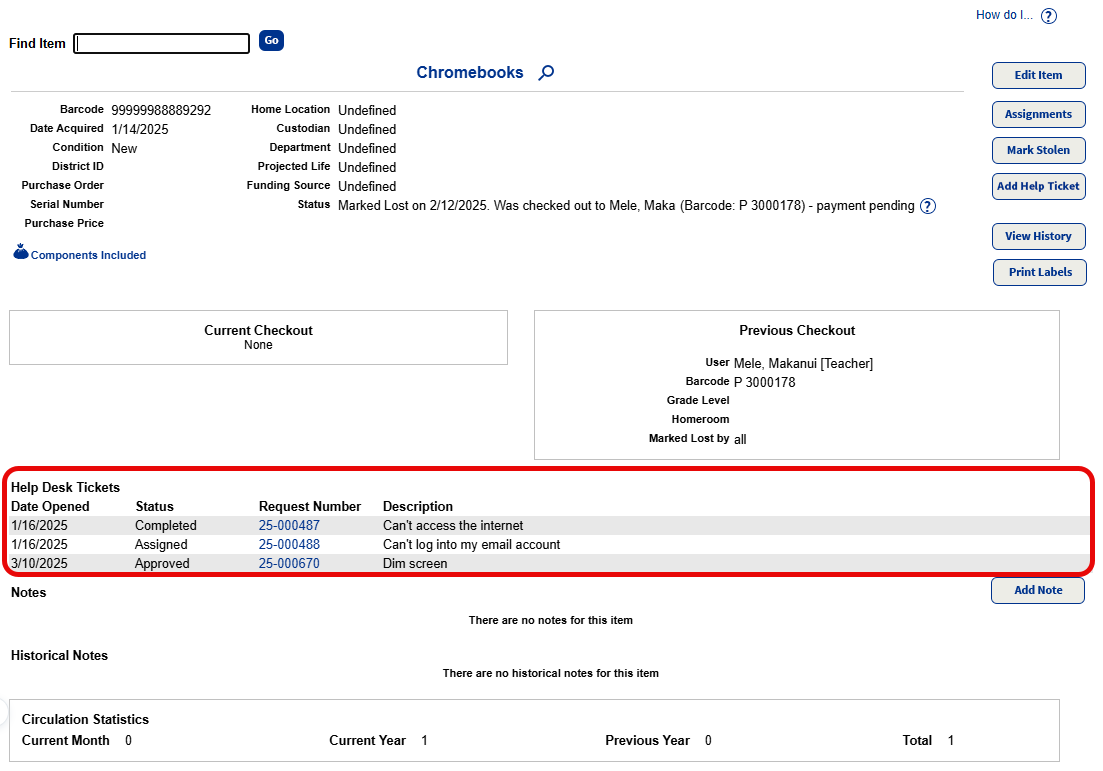Select barcode value 99999988889292
The image size is (1103, 771).
tap(161, 110)
